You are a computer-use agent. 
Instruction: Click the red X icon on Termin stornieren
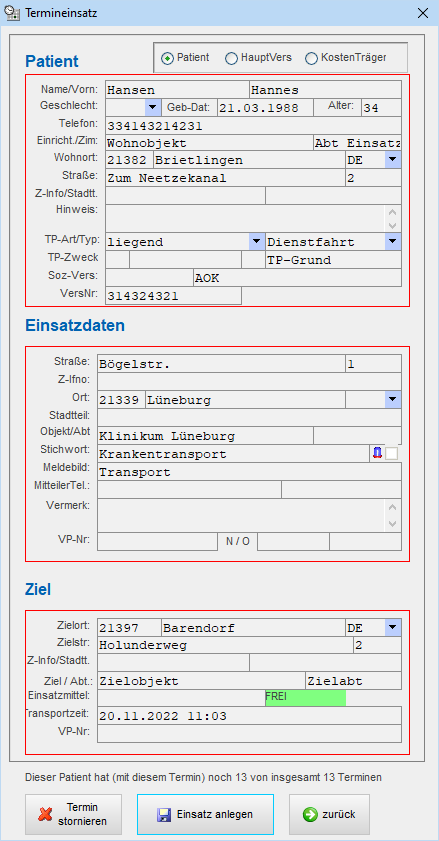45,814
